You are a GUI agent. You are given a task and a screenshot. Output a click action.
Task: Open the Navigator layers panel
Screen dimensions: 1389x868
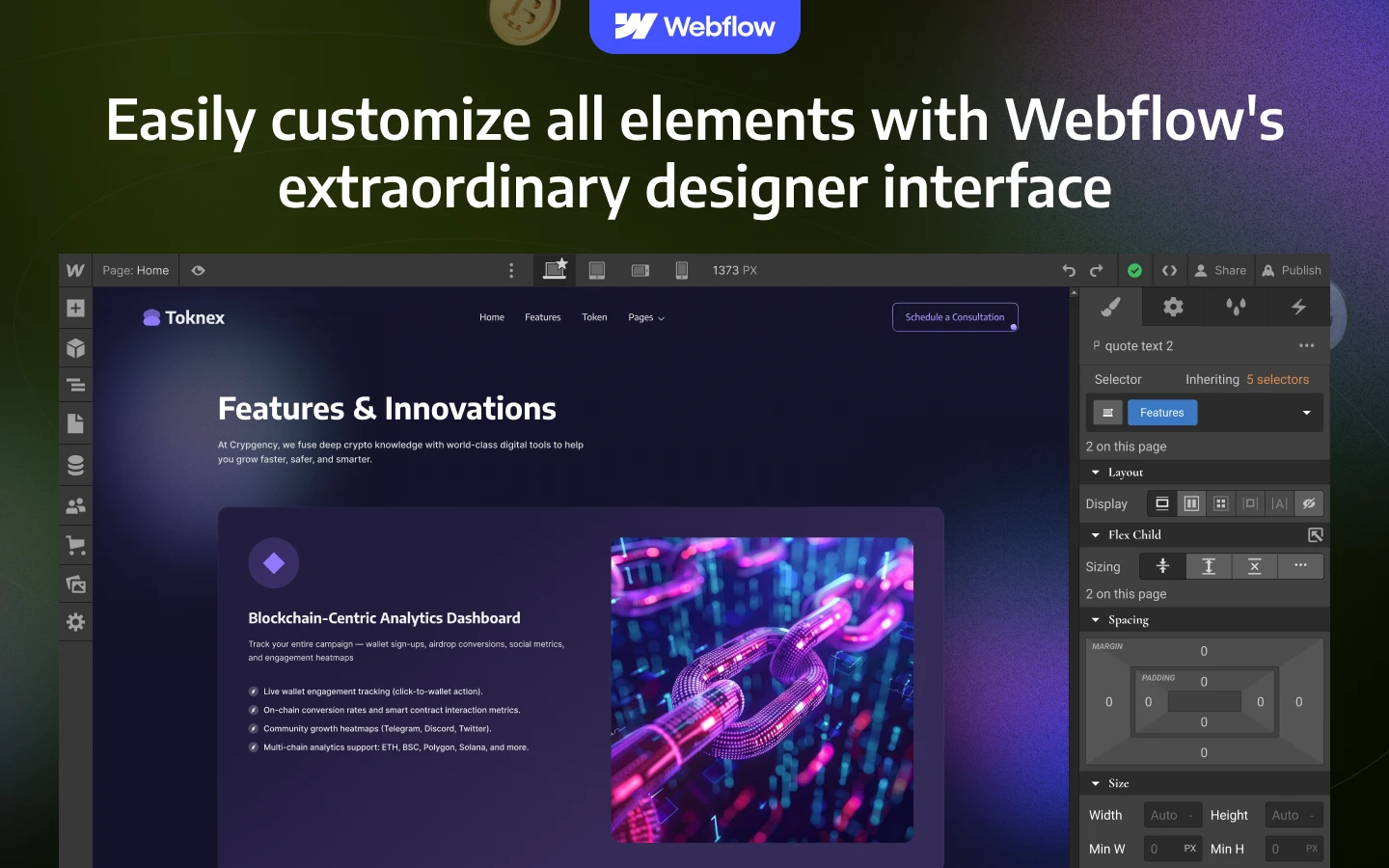[x=76, y=386]
